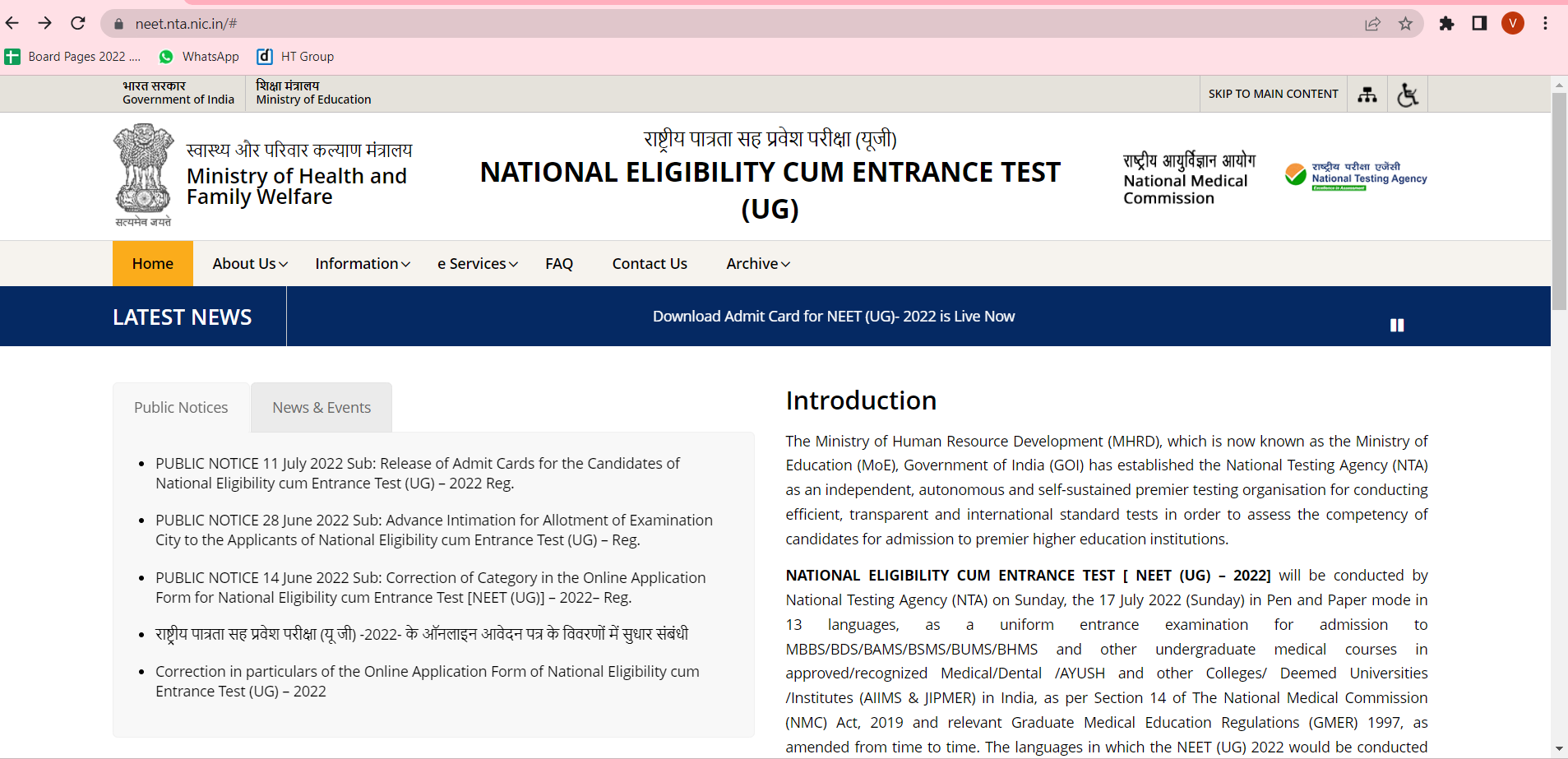Open Chrome three-dot menu

click(x=1545, y=24)
